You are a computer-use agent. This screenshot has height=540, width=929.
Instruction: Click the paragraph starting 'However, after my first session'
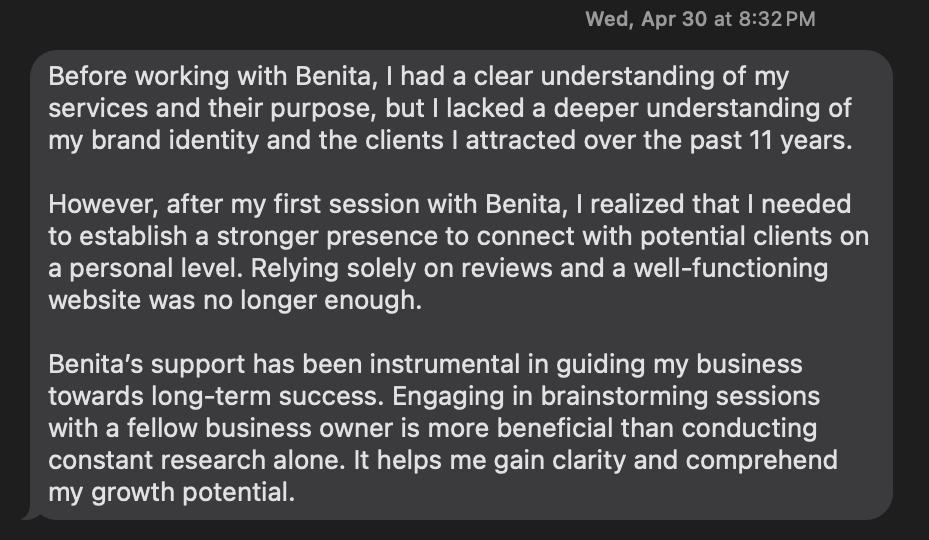[459, 252]
